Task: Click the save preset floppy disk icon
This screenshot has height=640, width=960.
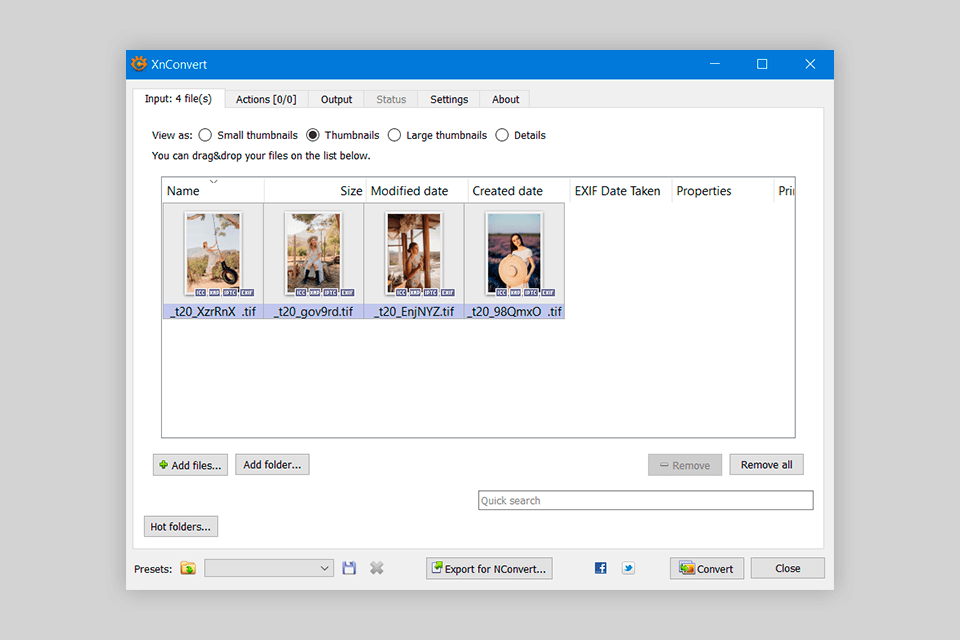Action: pyautogui.click(x=349, y=568)
